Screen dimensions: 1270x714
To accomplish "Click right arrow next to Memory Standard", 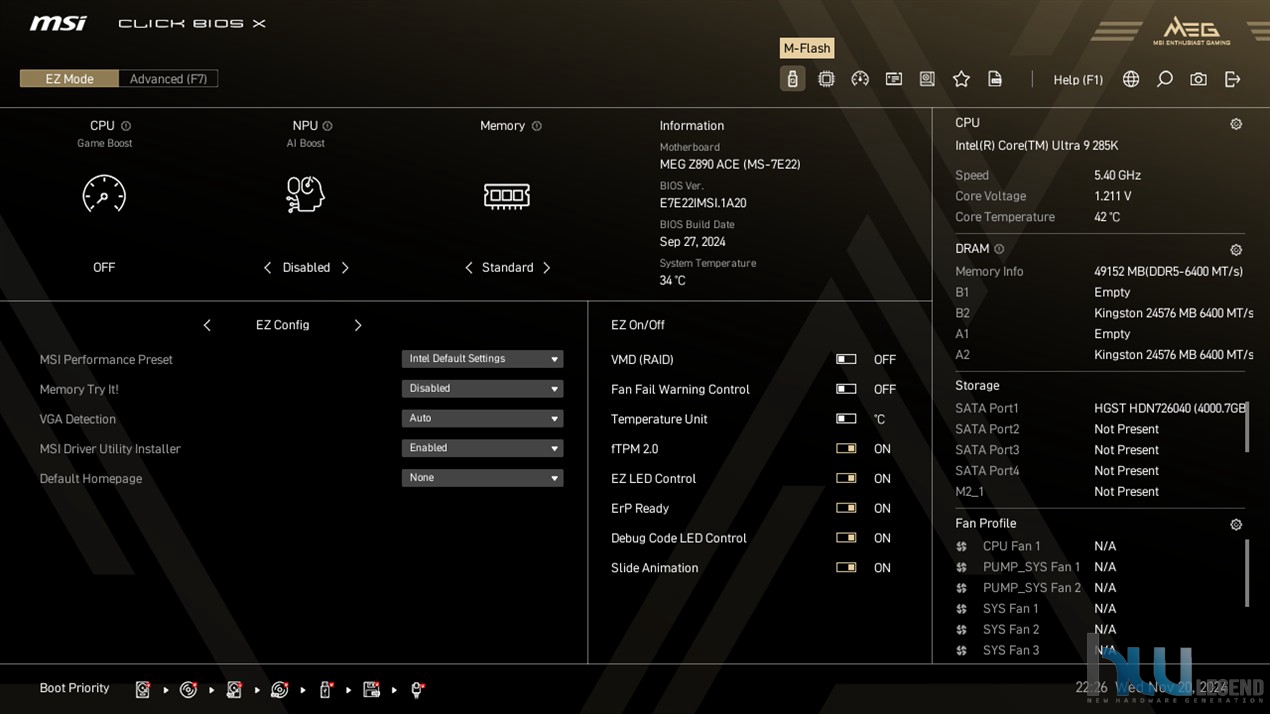I will (546, 268).
